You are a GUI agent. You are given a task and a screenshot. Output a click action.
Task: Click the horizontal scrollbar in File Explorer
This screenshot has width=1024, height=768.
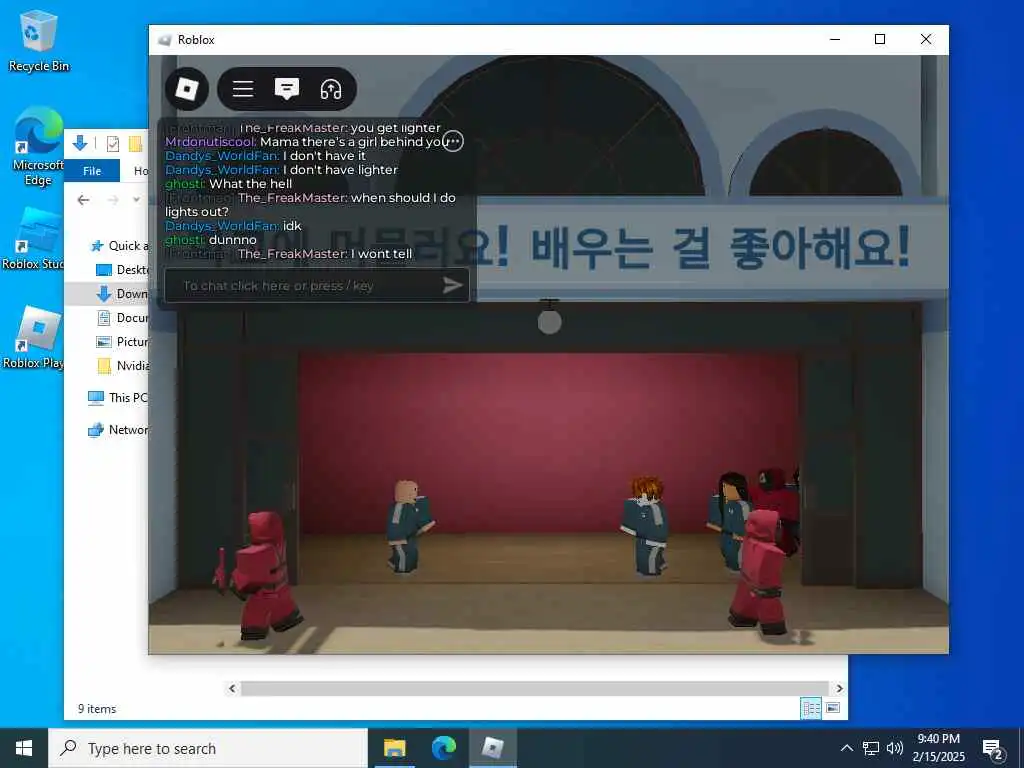[535, 688]
